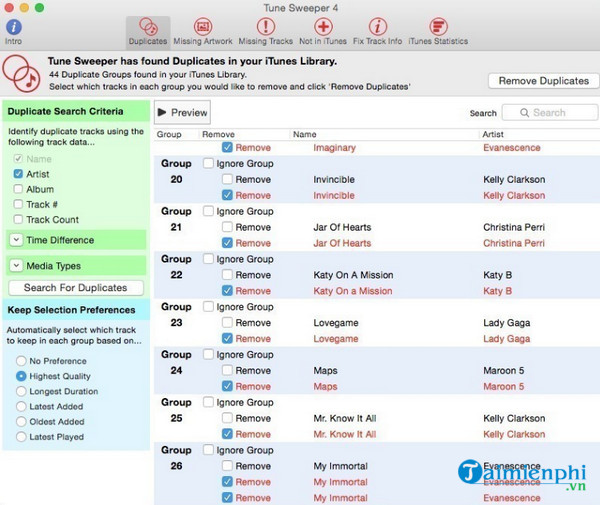This screenshot has width=600, height=505.
Task: Click the Group column header
Action: click(x=169, y=134)
